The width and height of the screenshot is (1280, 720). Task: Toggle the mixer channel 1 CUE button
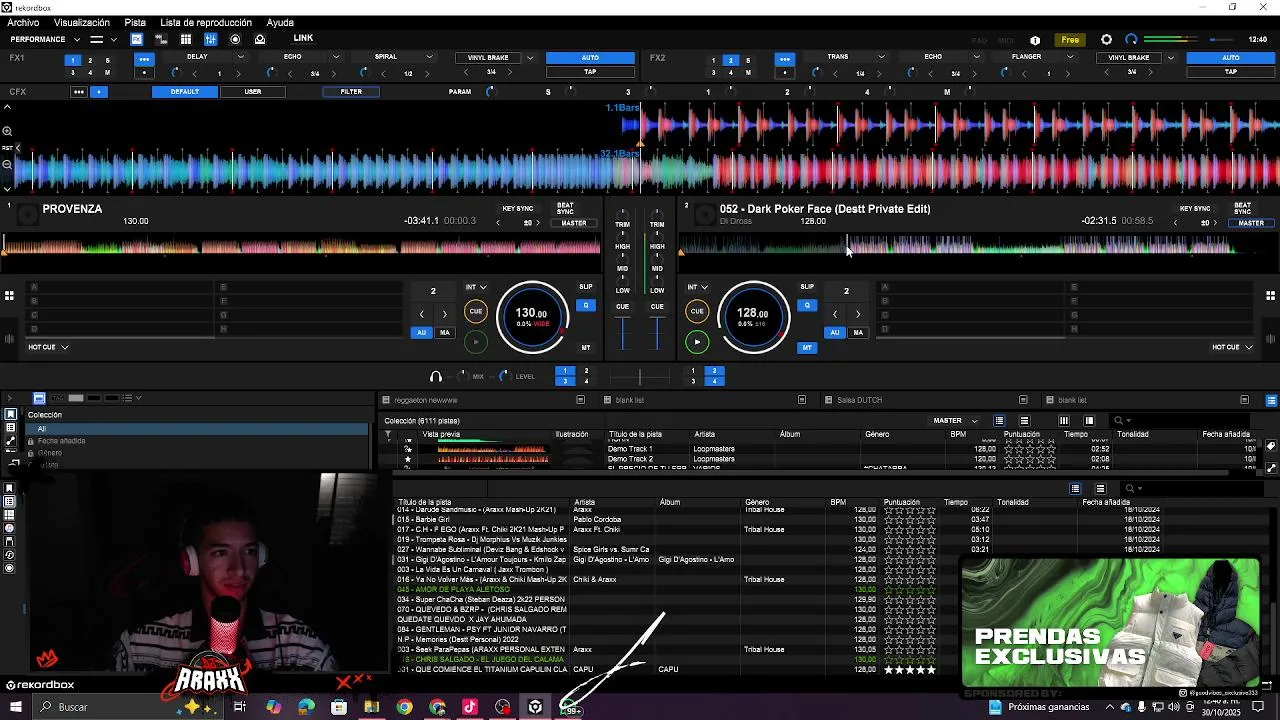(x=623, y=307)
